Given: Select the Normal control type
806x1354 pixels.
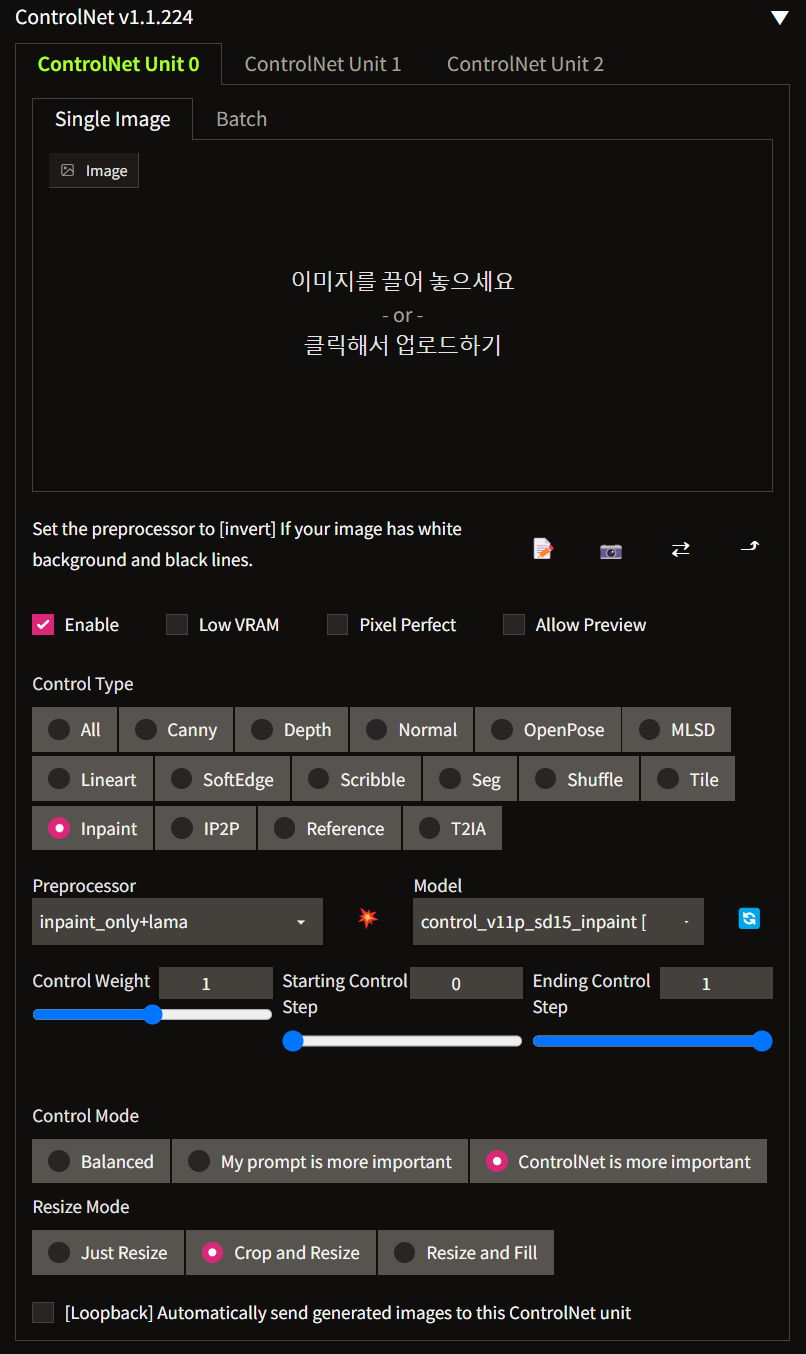Looking at the screenshot, I should (412, 730).
